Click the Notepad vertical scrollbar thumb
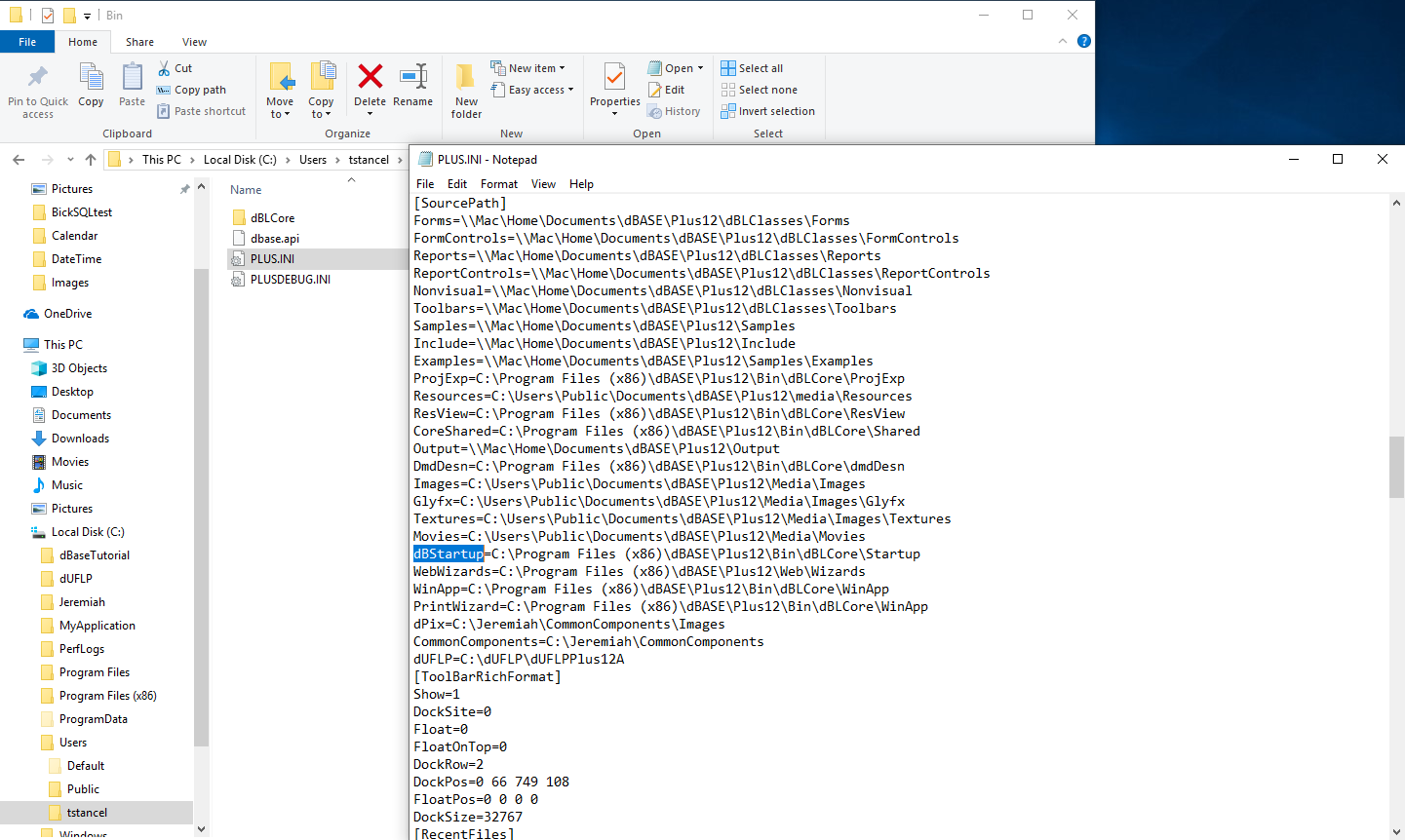Screen dimensions: 1405x840 click(1396, 468)
